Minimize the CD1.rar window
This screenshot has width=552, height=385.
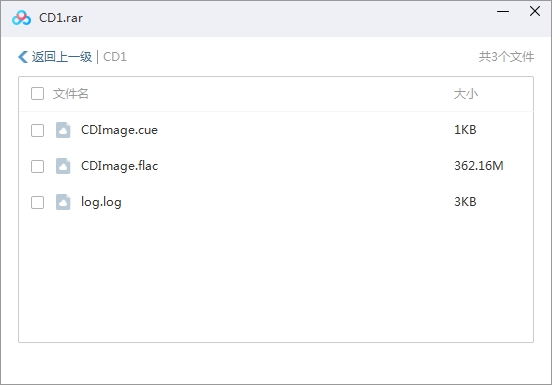click(x=503, y=12)
